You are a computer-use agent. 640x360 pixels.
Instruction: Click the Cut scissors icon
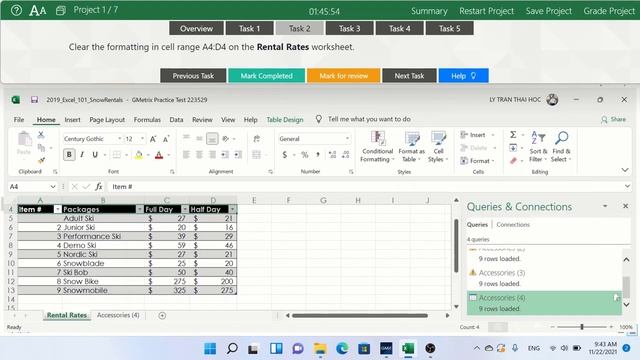point(41,135)
